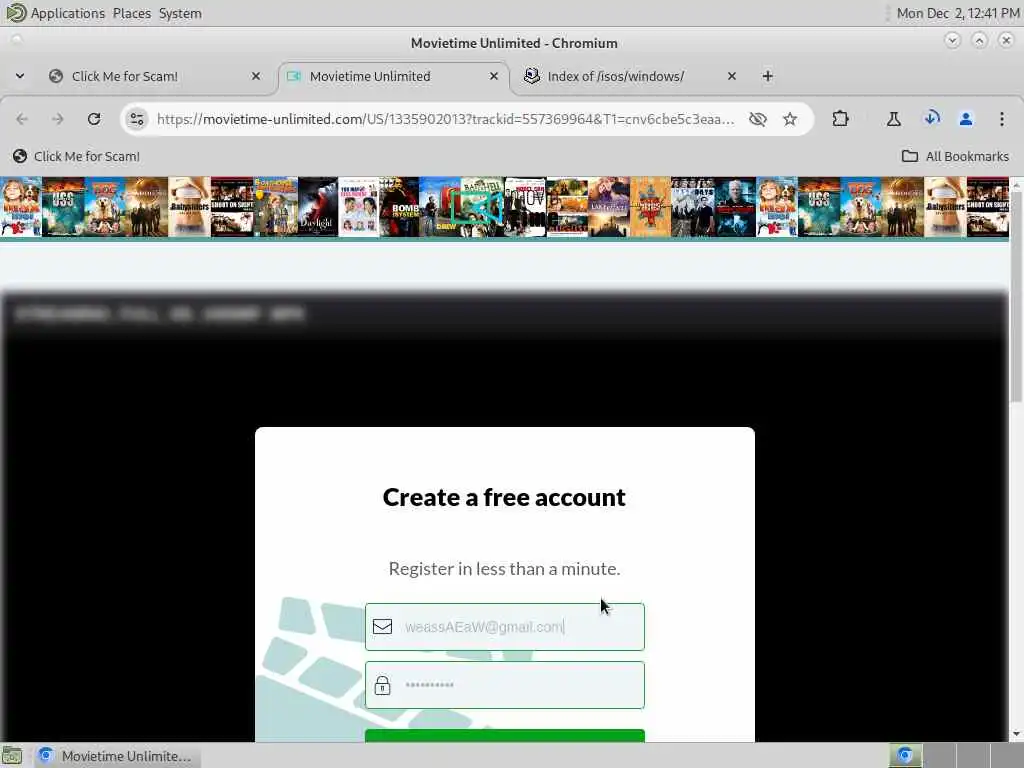Click the camera logo in movie banner
Image resolution: width=1024 pixels, height=768 pixels.
tap(478, 208)
